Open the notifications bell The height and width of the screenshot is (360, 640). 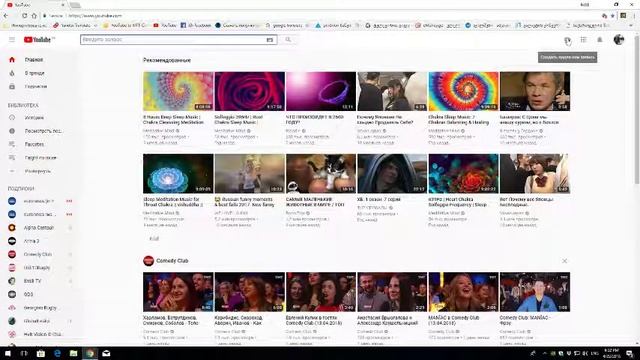coord(600,40)
